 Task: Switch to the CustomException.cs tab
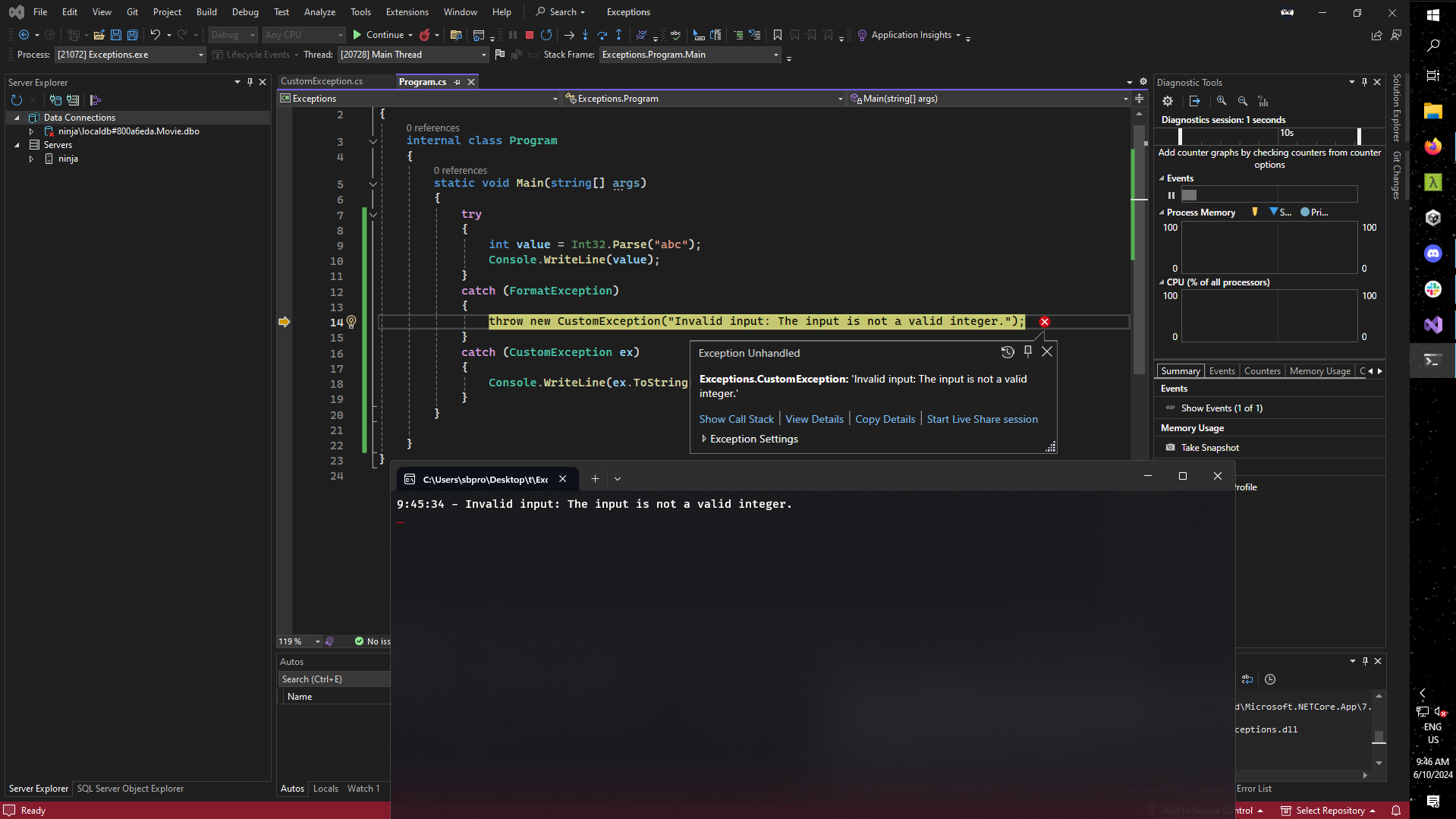tap(322, 81)
